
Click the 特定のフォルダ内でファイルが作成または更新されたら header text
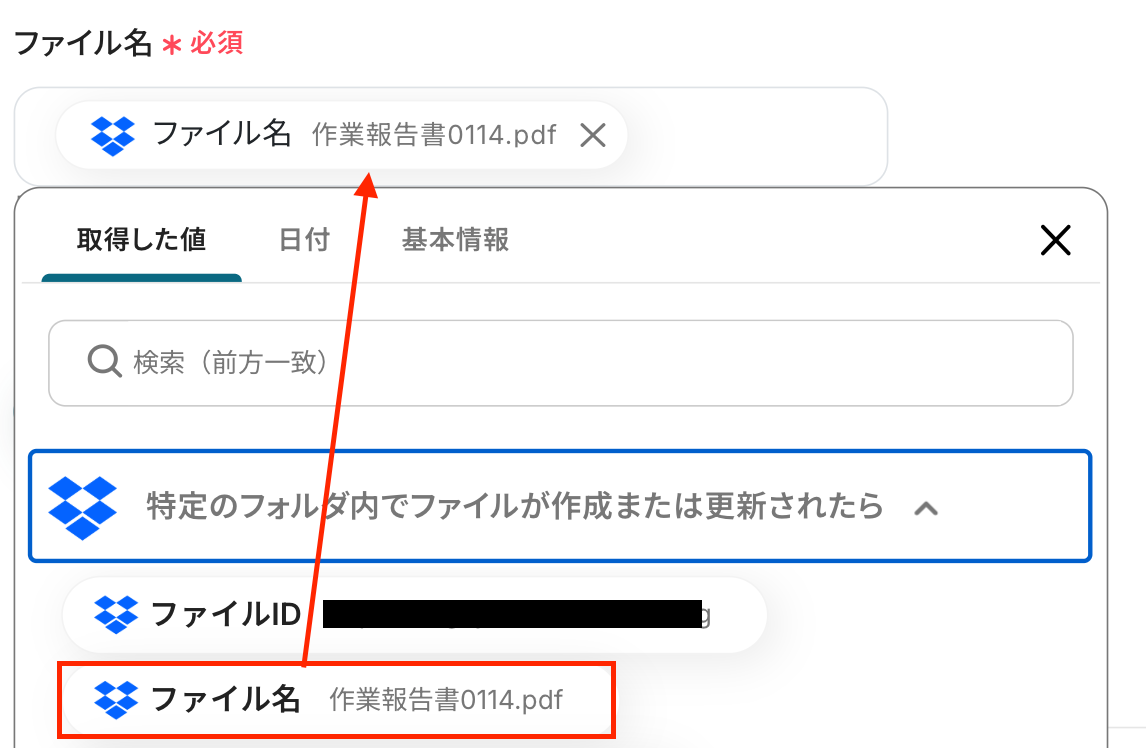tap(515, 507)
